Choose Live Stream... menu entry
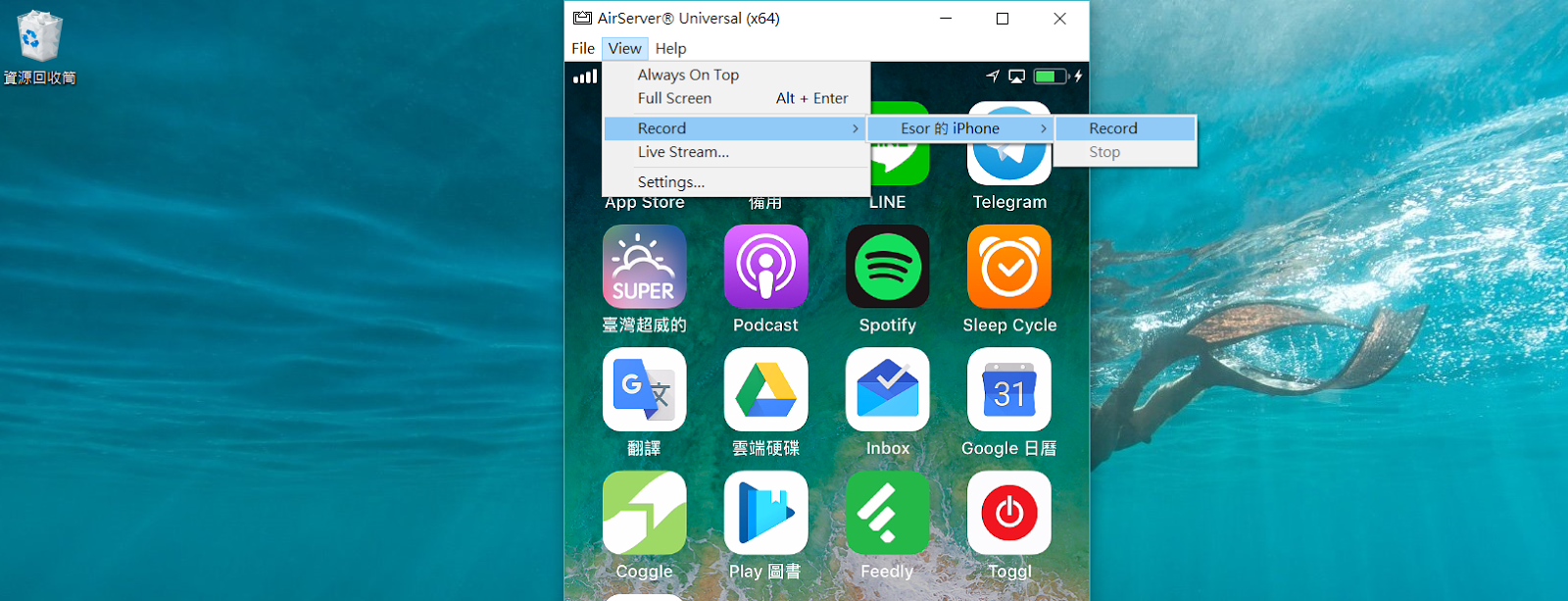 (x=736, y=152)
